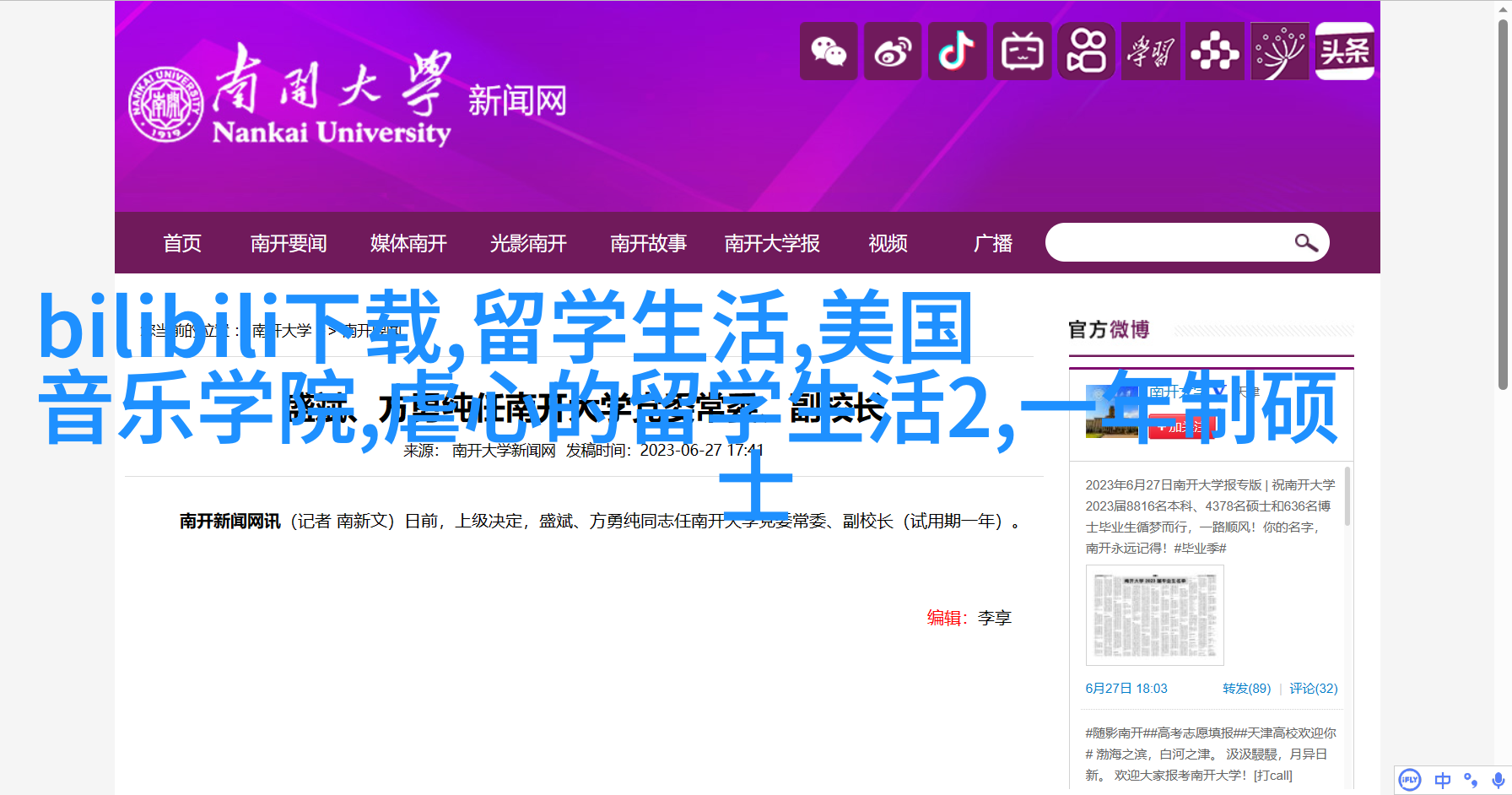Click the 南开大学 breadcrumb link

click(282, 331)
